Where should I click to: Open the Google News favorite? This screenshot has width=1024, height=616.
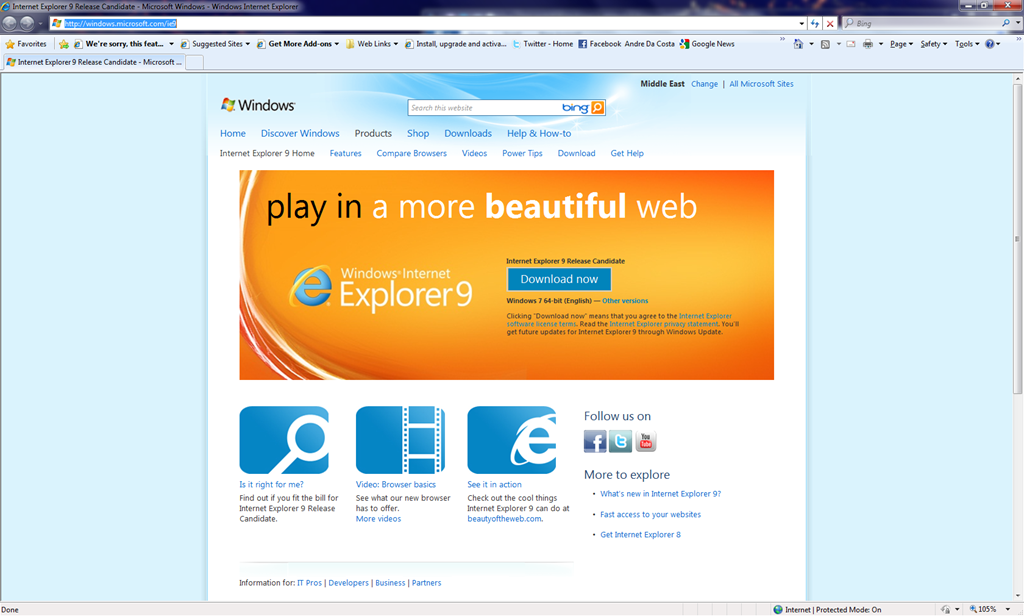[x=707, y=44]
